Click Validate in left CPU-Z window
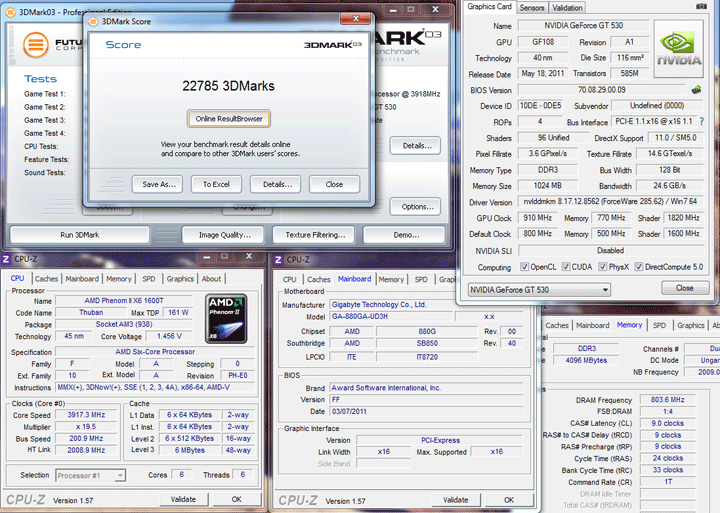Viewport: 720px width, 513px height. tap(184, 499)
